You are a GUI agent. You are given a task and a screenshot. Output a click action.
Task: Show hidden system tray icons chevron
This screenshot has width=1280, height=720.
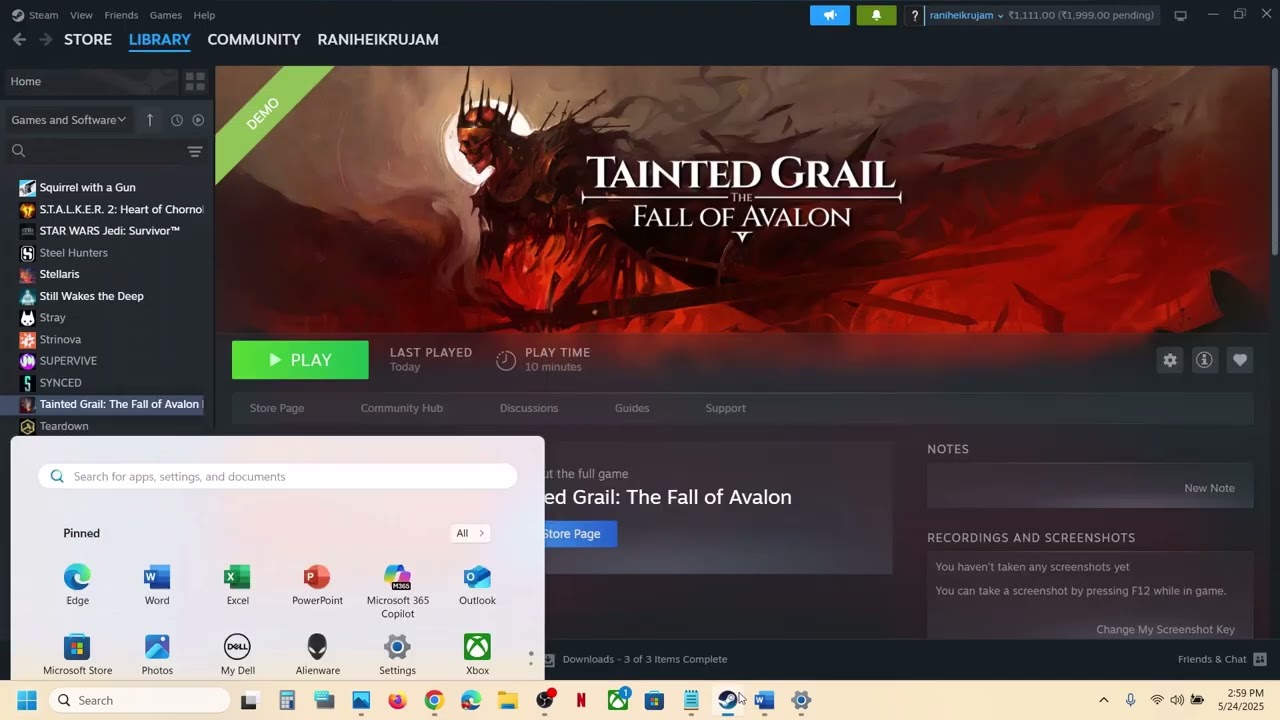pos(1103,700)
